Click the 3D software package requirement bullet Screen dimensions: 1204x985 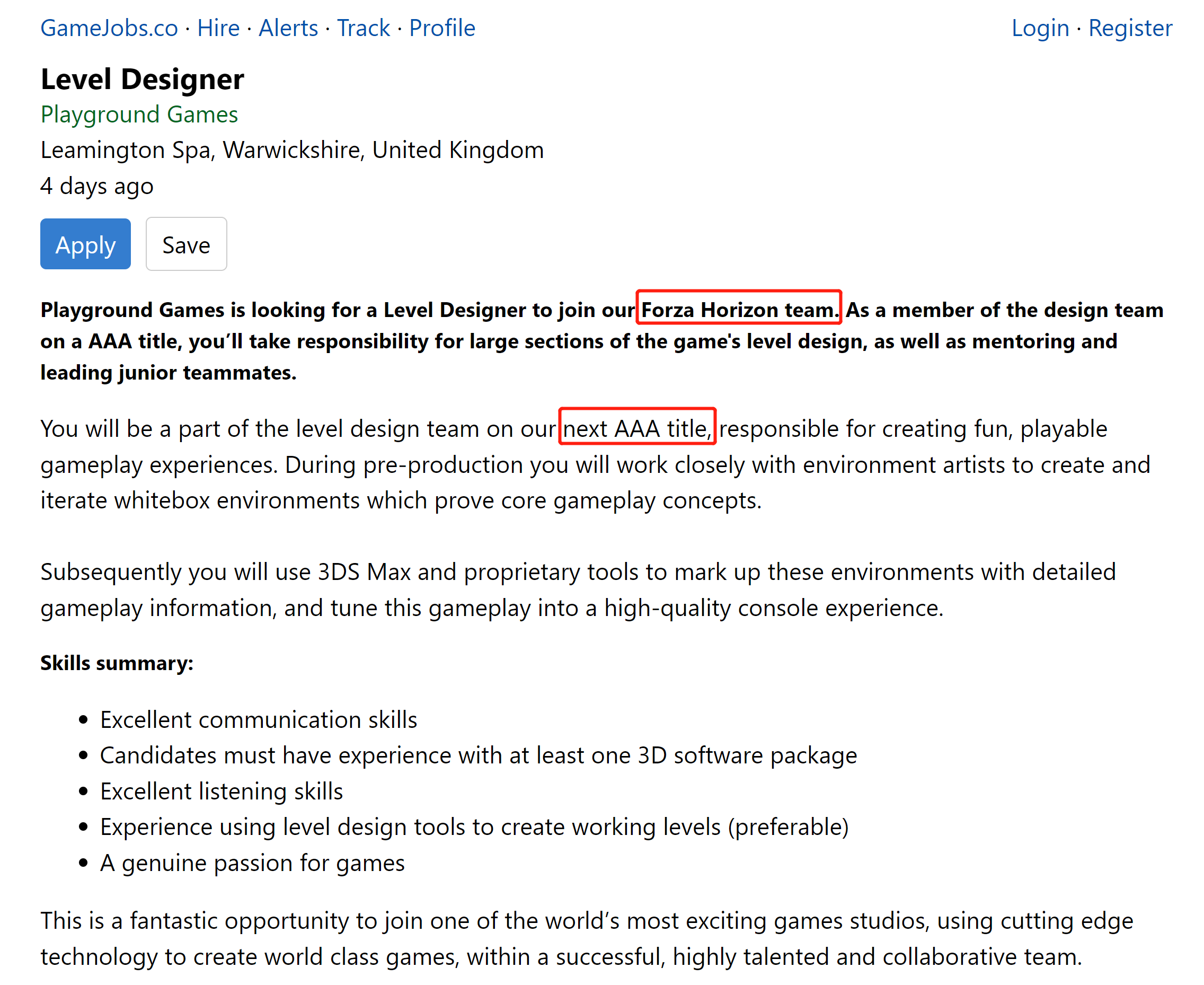[x=478, y=755]
